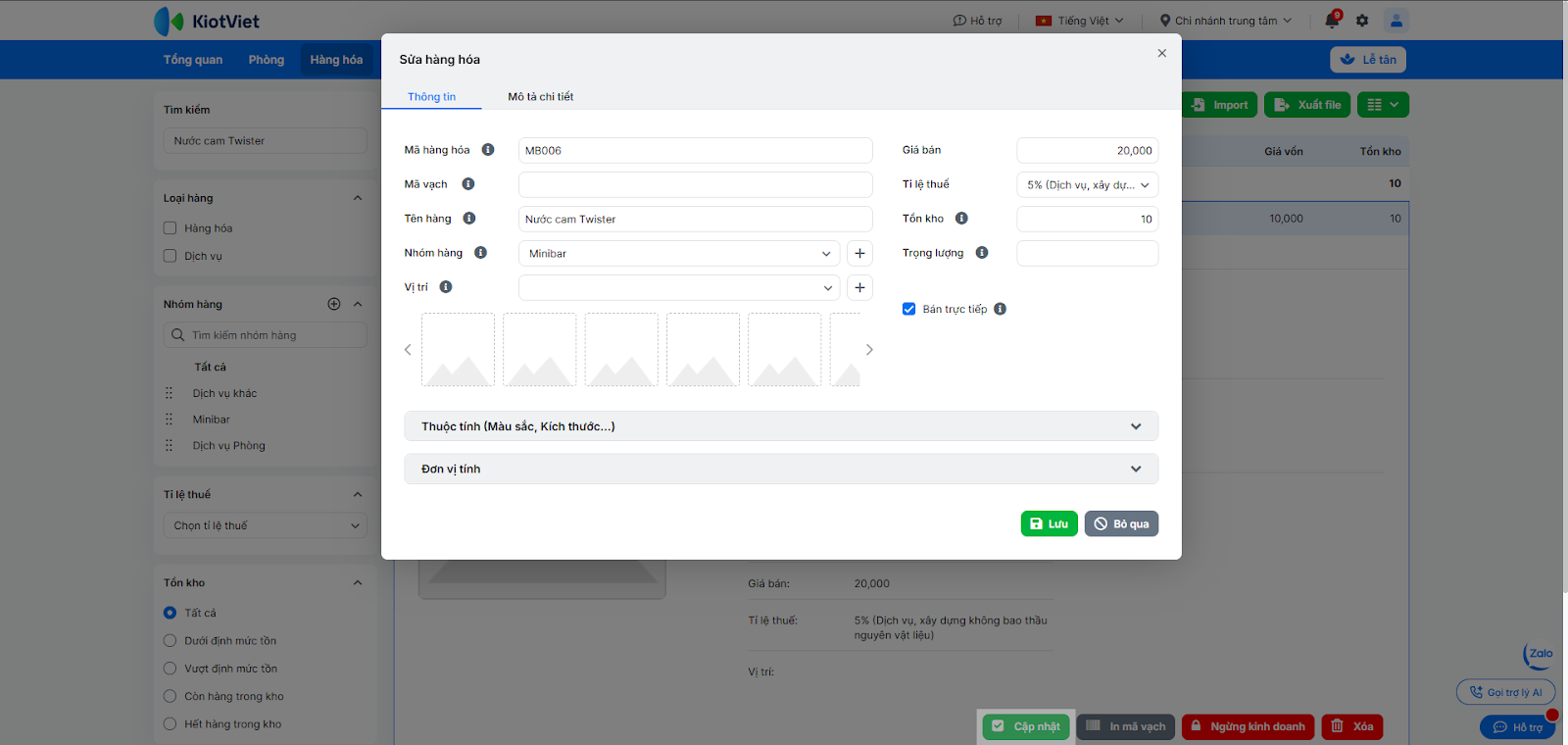The width and height of the screenshot is (1568, 745).
Task: Add a group via sidebar Nhóm hàng plus icon
Action: click(x=334, y=304)
